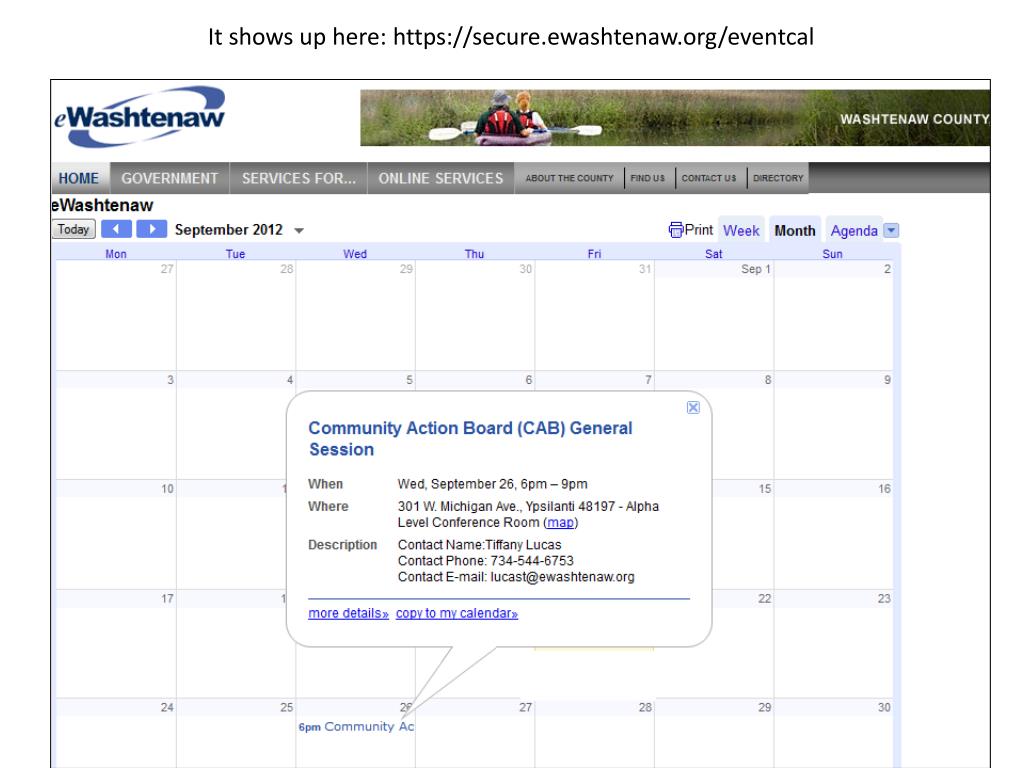Click the event title Community Action Board General Session
Screen dimensions: 1024x768
pyautogui.click(x=470, y=439)
